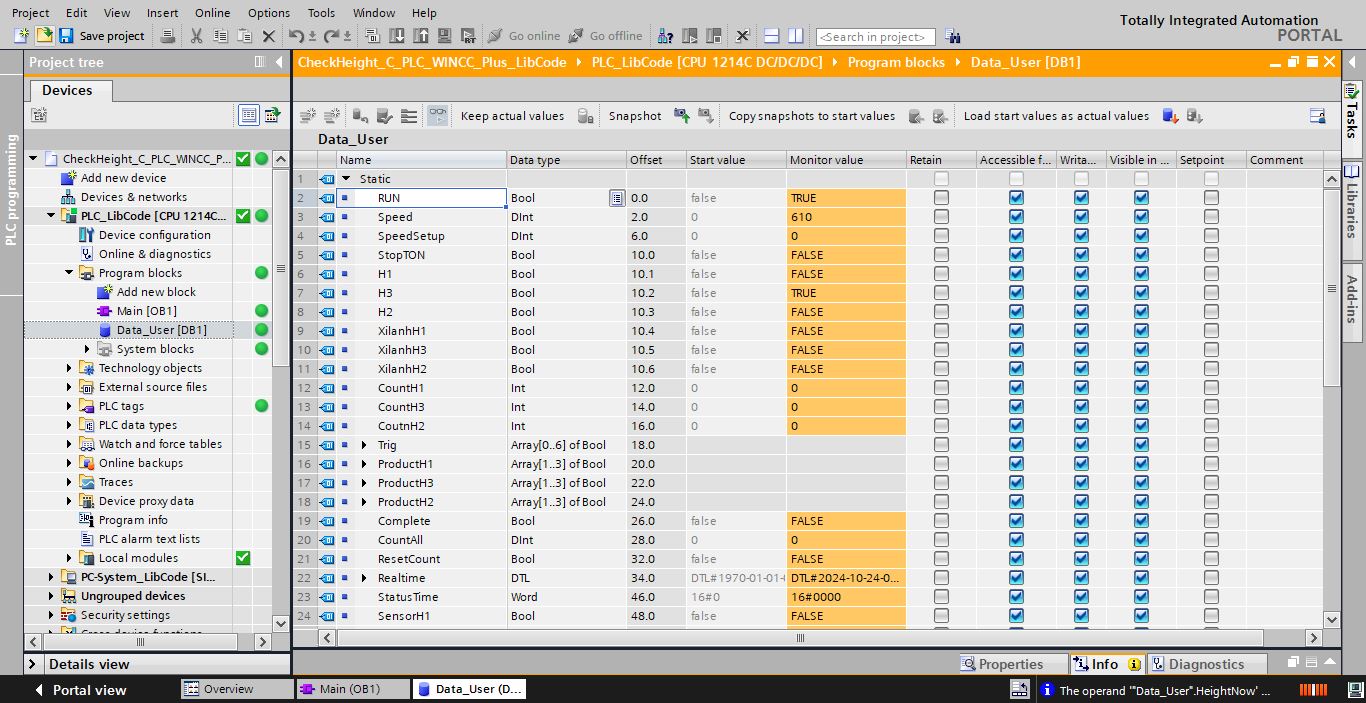Uncheck Accessible from HMI for Complete row
Screen dimensions: 1366x703
pos(1016,521)
